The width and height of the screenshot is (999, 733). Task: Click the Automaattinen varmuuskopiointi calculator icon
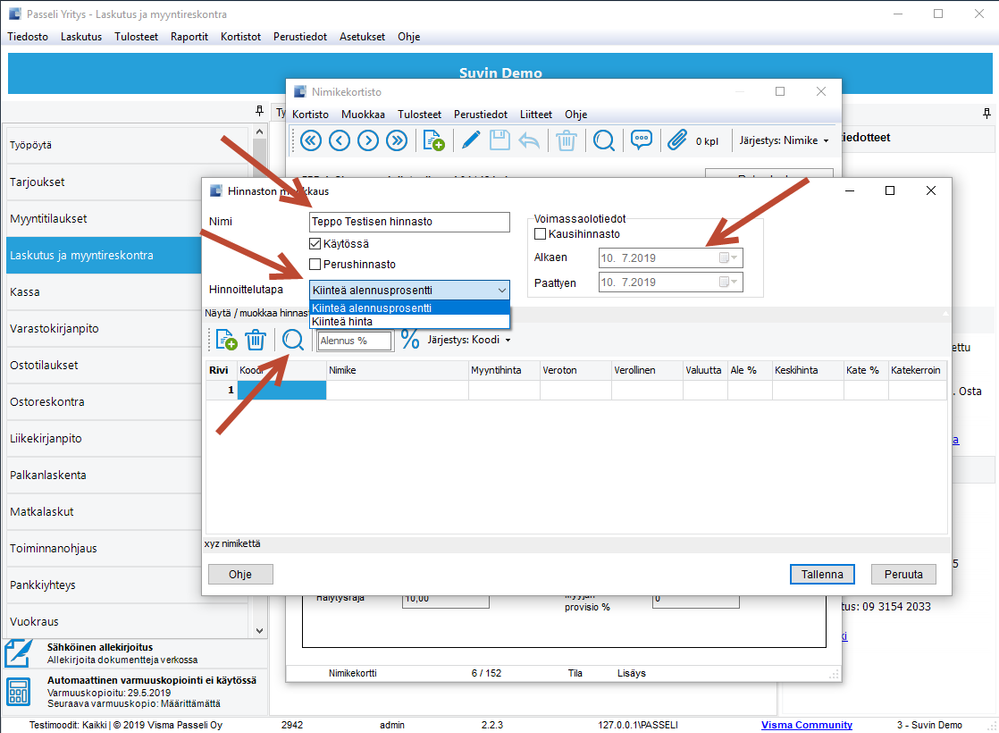tap(18, 692)
